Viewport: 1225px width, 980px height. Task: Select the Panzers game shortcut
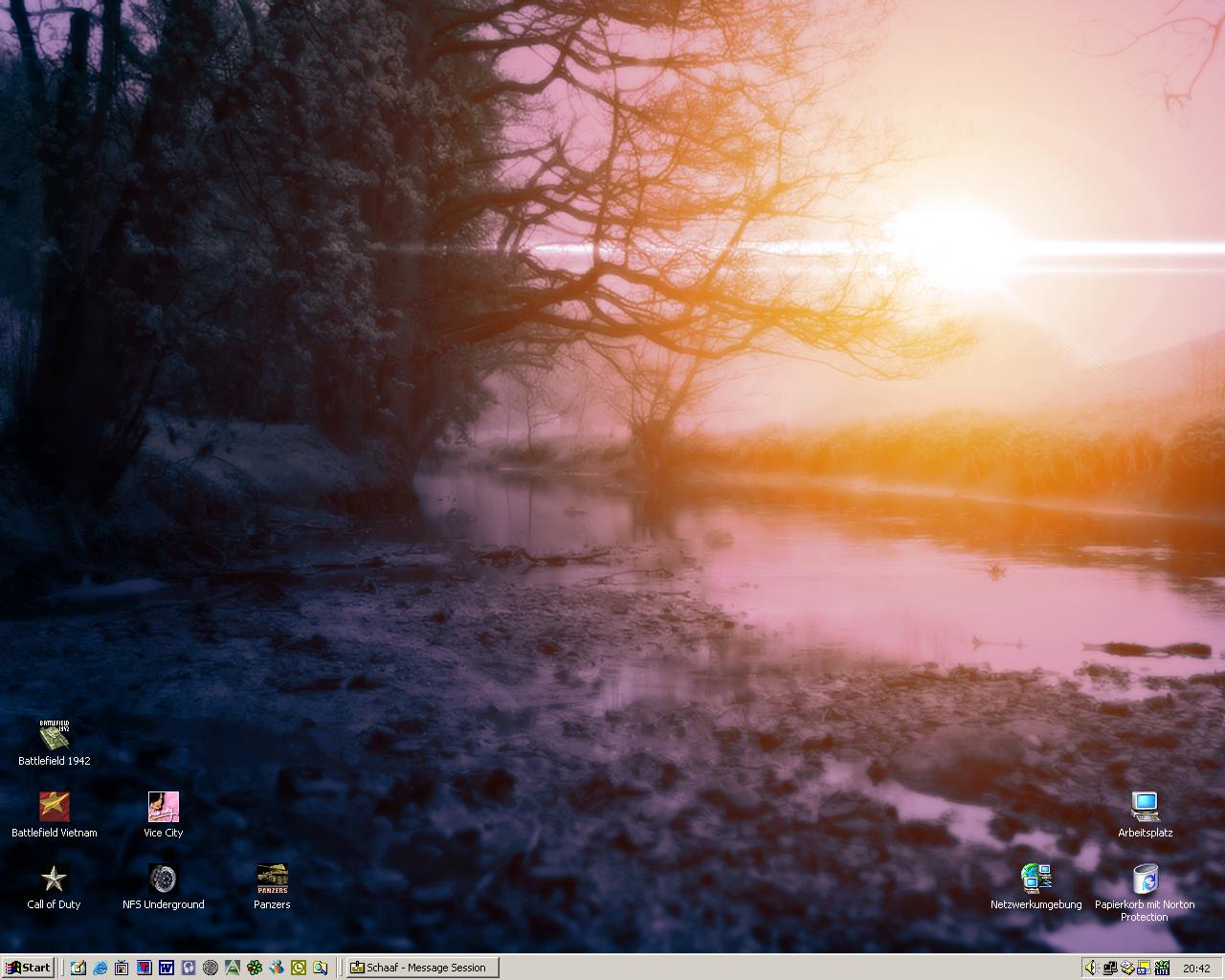[272, 879]
